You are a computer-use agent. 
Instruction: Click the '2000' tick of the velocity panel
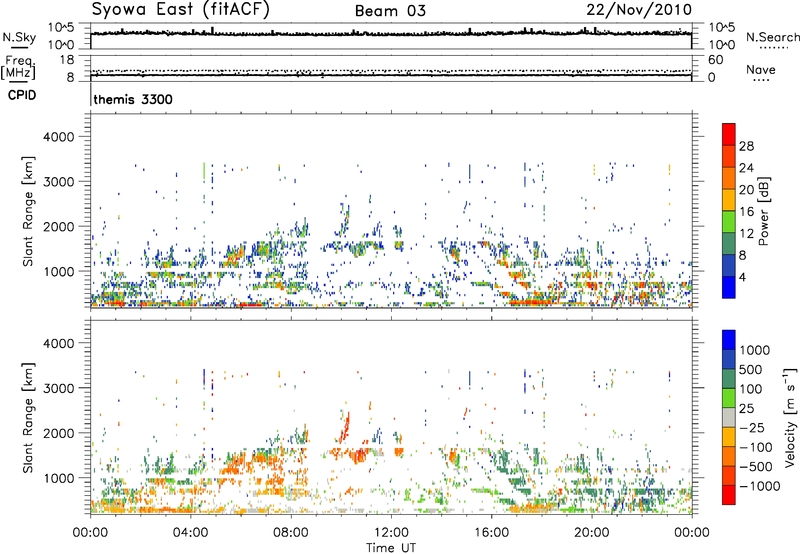coord(59,433)
